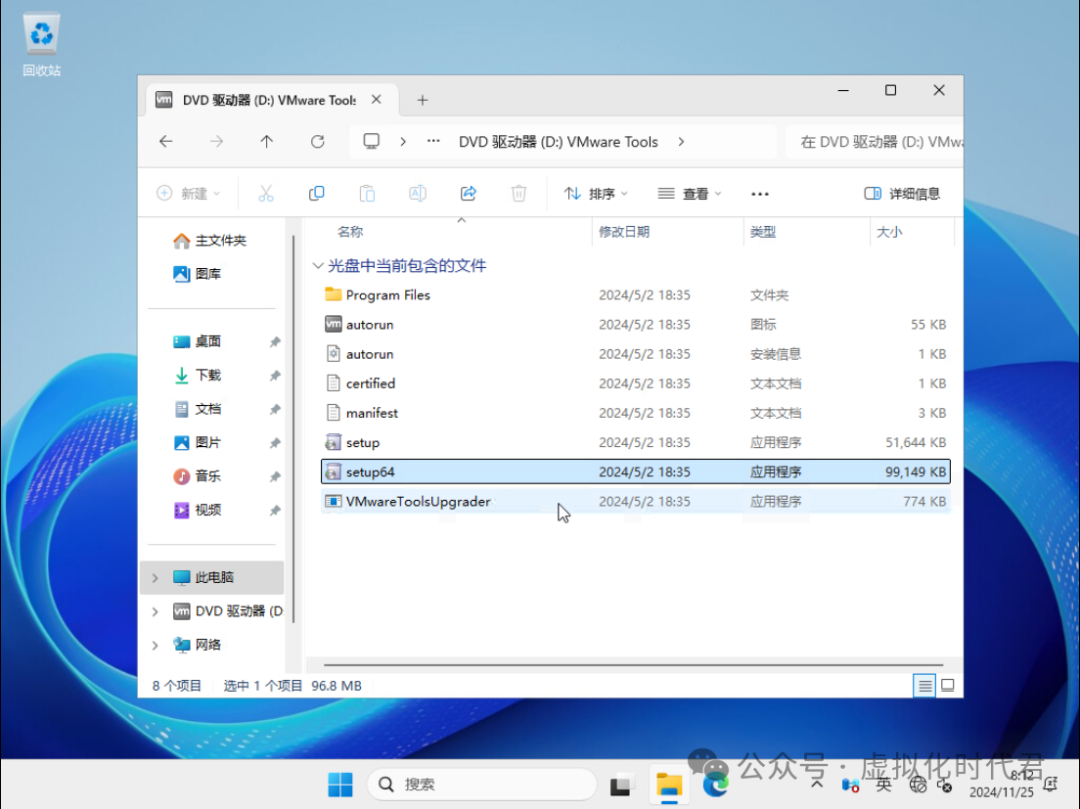This screenshot has width=1080, height=809.
Task: Click the navigation pane vertical scrollbar
Action: point(294,427)
